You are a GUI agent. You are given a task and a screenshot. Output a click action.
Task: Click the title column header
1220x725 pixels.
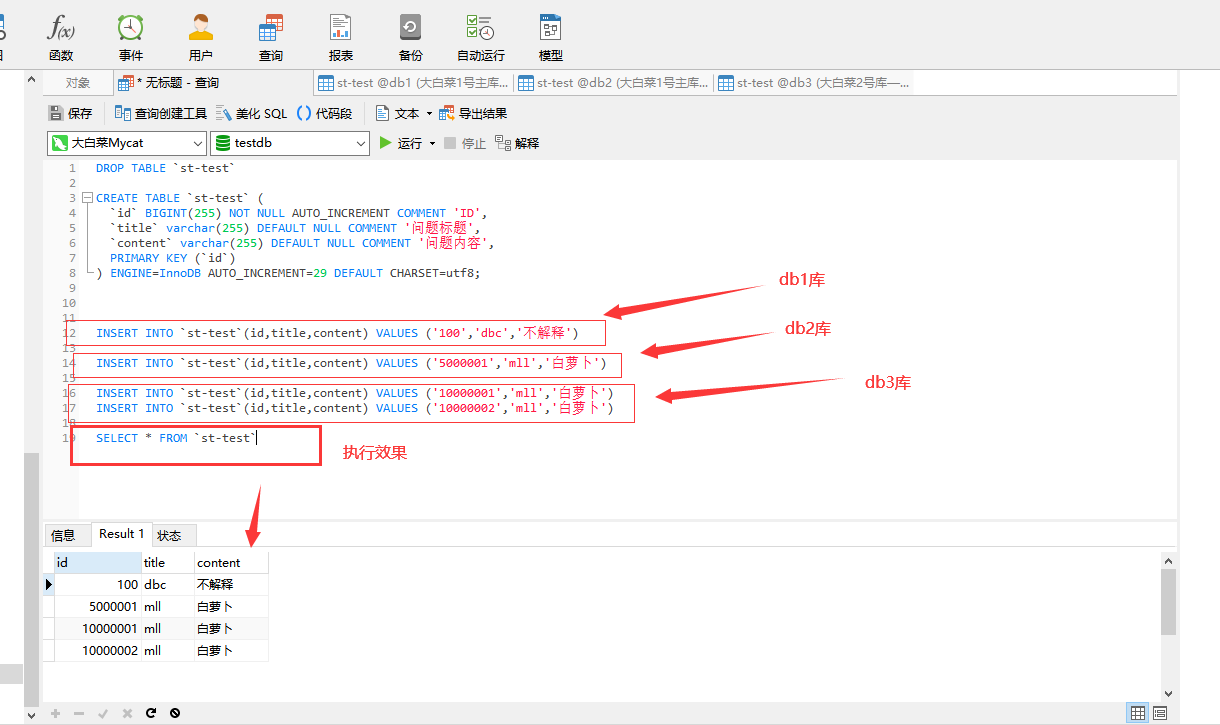pyautogui.click(x=167, y=562)
